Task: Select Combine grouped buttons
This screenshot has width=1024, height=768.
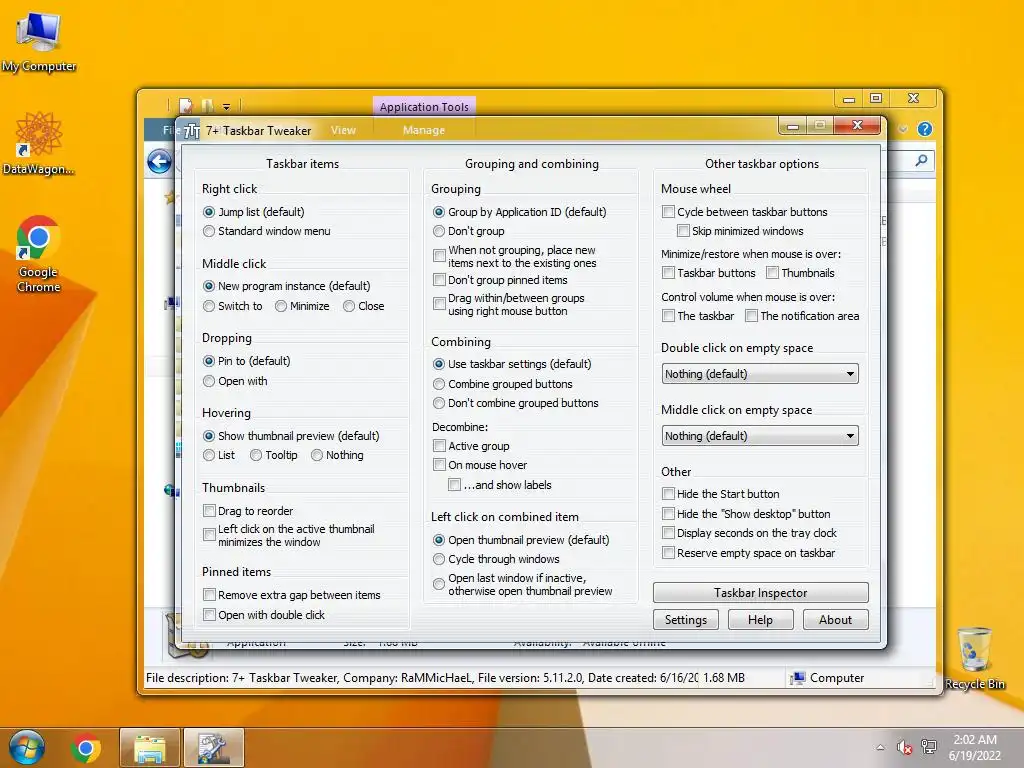Action: coord(502,384)
